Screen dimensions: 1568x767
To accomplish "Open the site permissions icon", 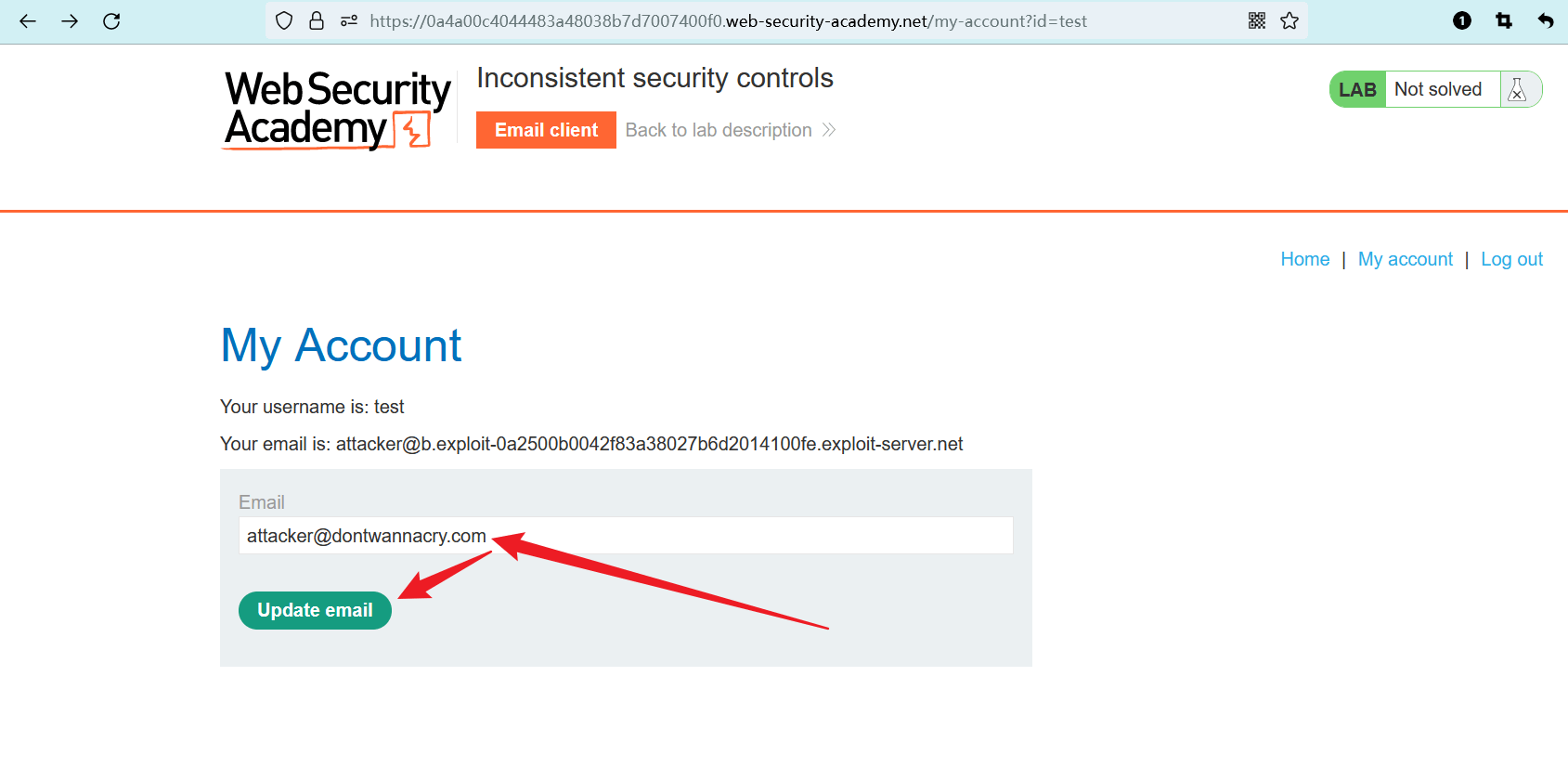I will (349, 21).
